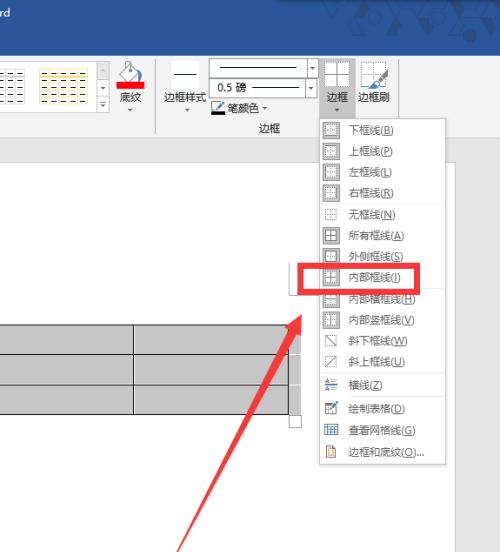
Task: Open the Pen Color (笔颜色) picker
Action: click(239, 108)
